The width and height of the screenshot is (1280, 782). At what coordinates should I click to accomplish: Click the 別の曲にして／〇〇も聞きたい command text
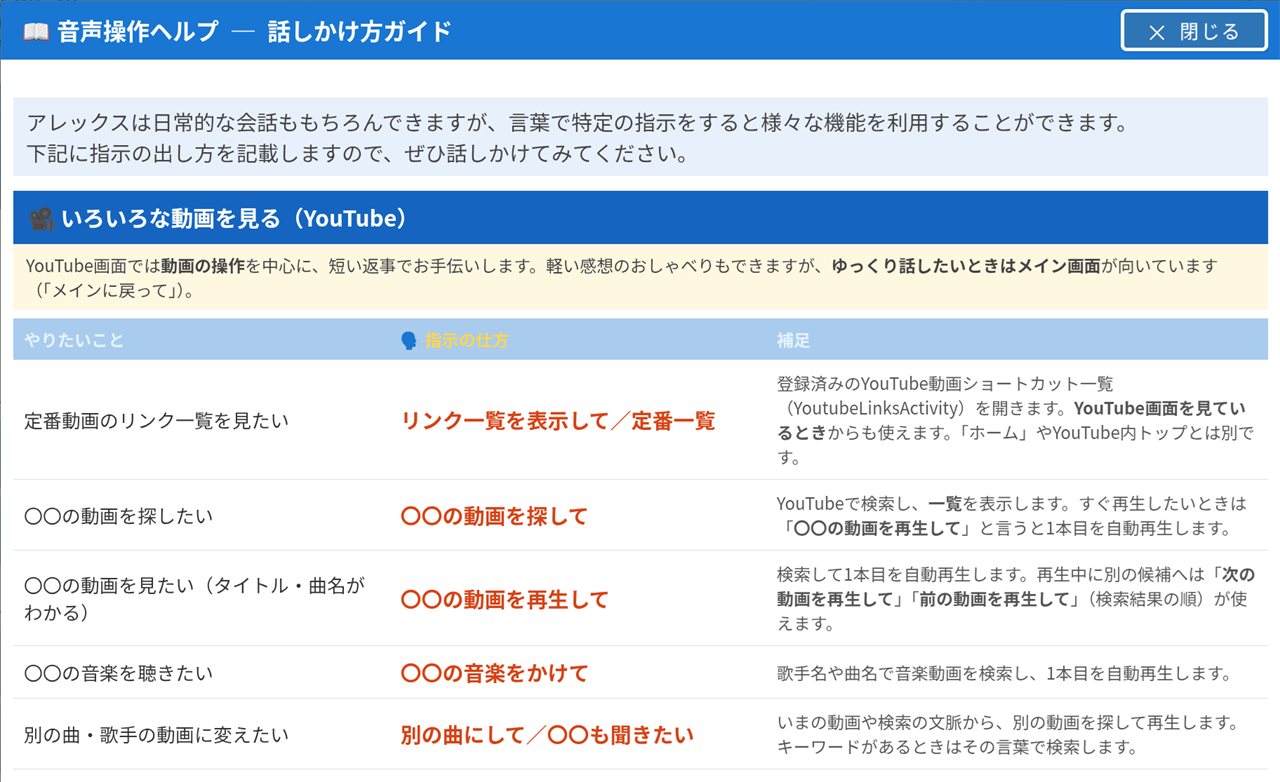[547, 735]
